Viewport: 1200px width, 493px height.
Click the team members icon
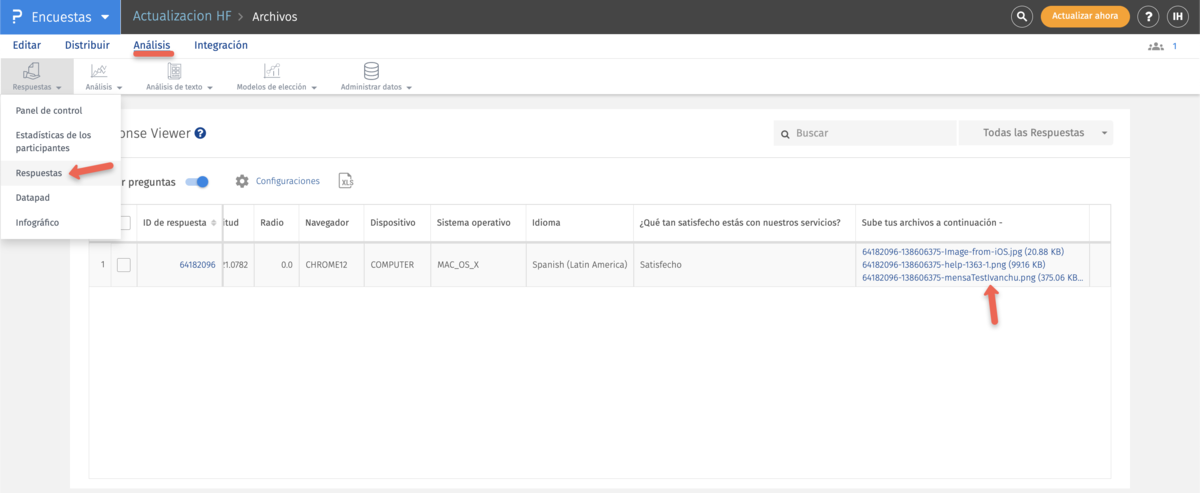coord(1157,46)
